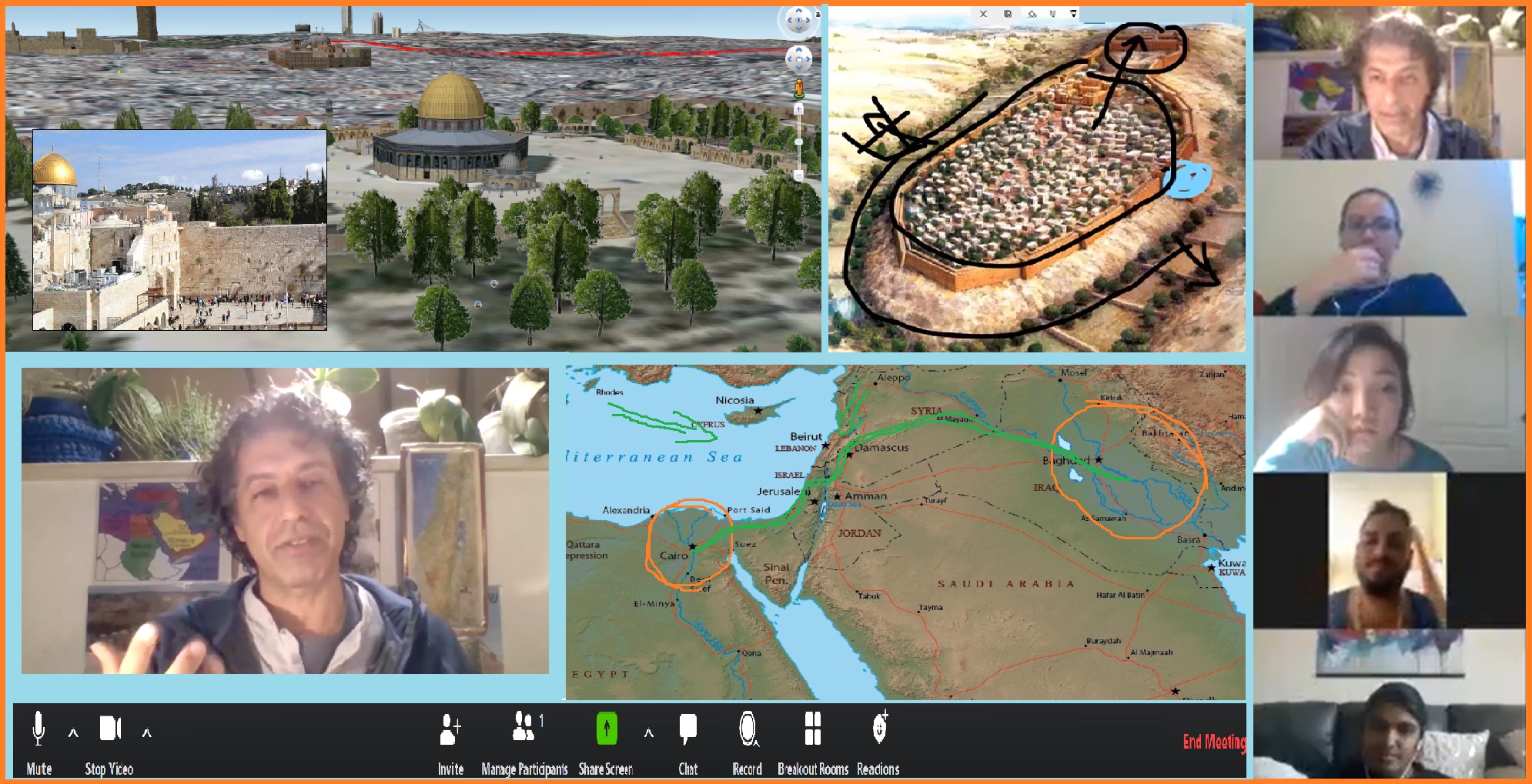Open Manage Participants panel
Viewport: 1532px width, 784px height.
524,728
